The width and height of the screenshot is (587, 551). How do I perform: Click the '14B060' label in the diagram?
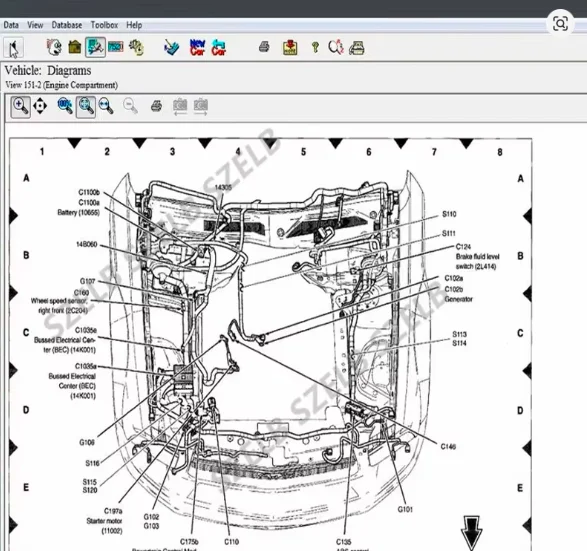pos(87,244)
